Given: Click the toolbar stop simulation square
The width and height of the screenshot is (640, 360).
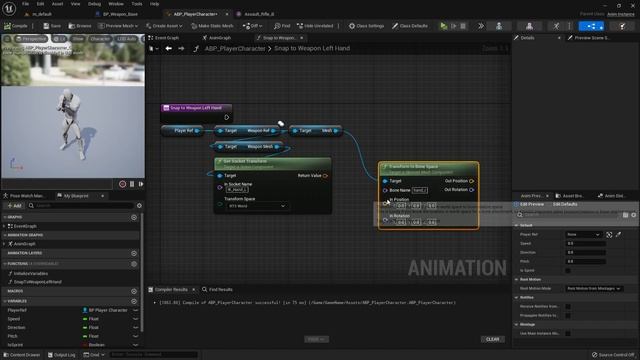Looking at the screenshot, I should click(x=463, y=26).
